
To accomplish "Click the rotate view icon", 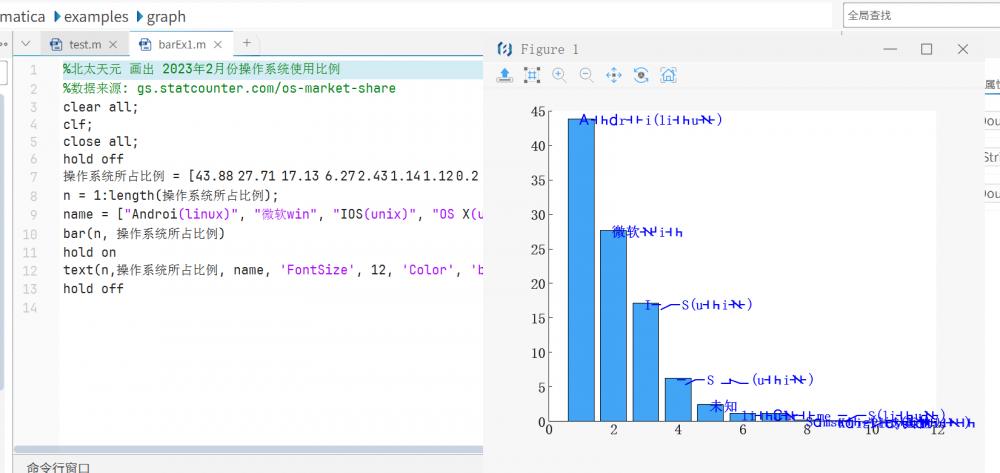I will (x=641, y=75).
